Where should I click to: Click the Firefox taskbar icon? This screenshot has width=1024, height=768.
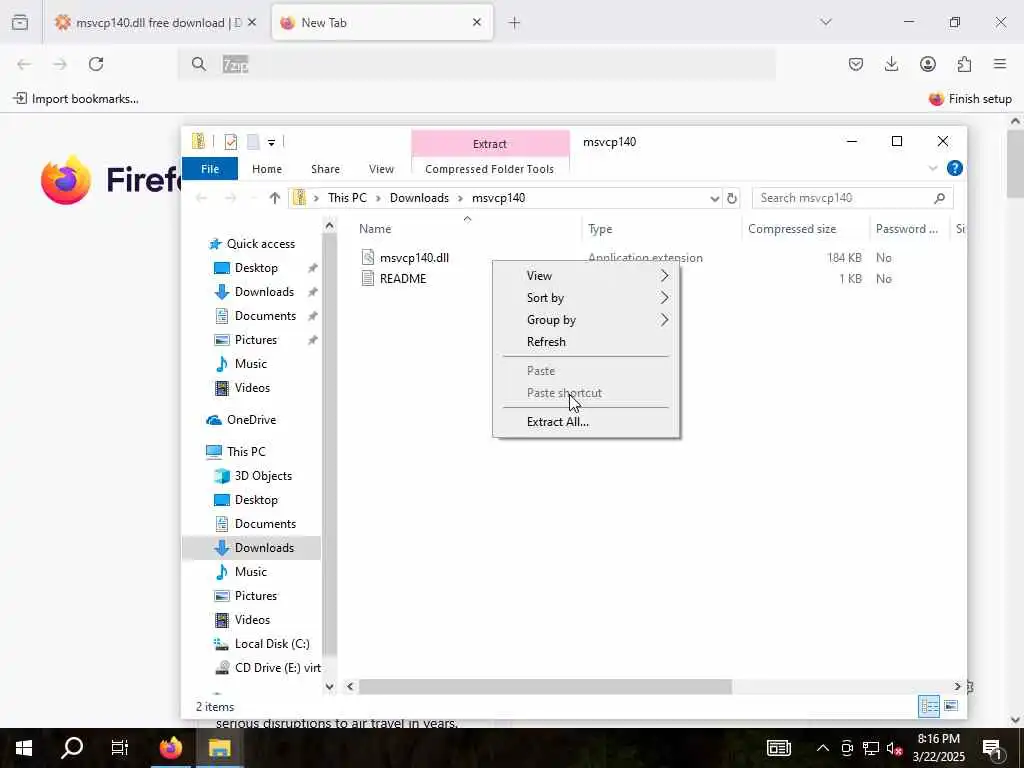[x=170, y=748]
